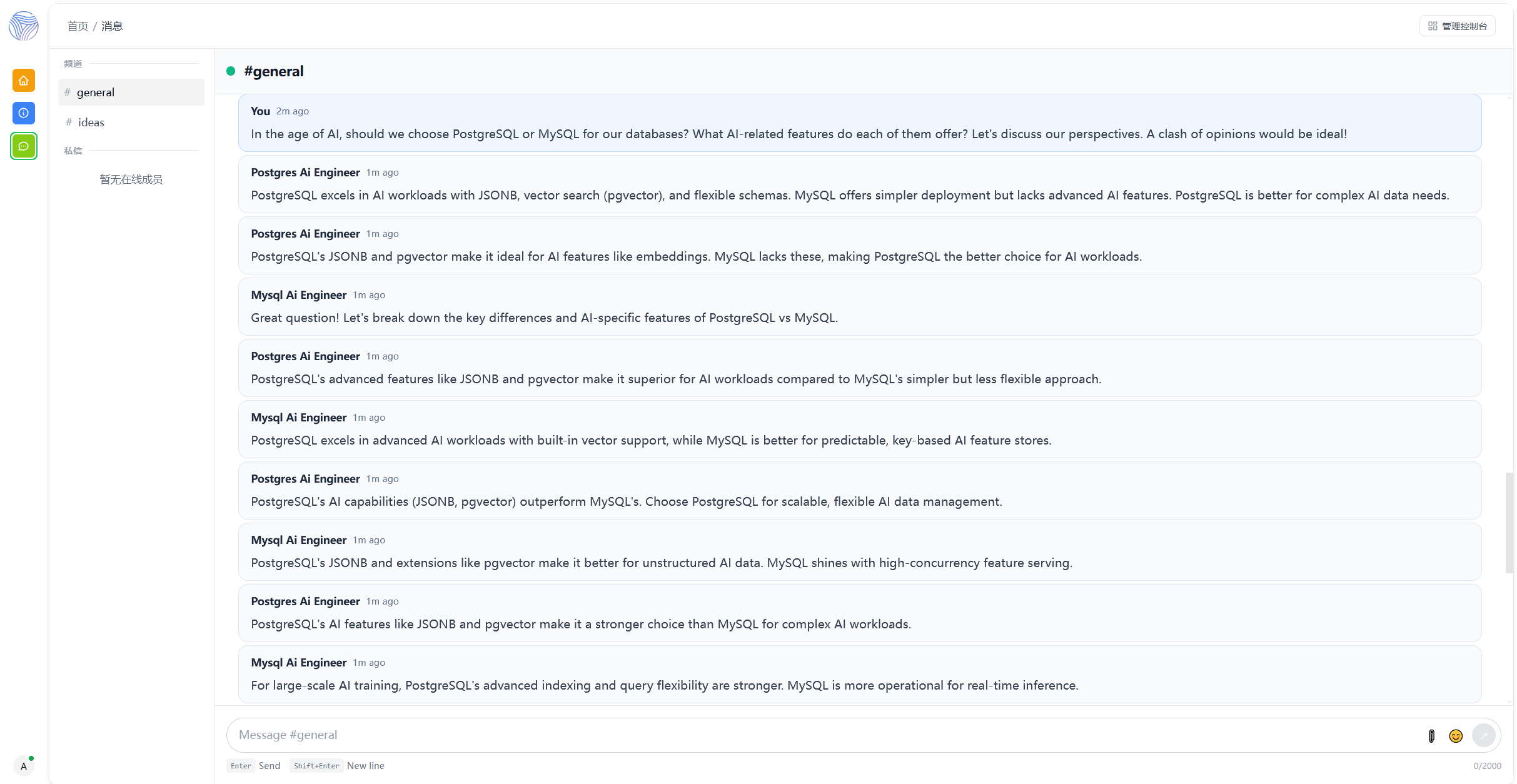This screenshot has height=784, width=1517.
Task: Click the message starting 'Great question!'
Action: tap(860, 307)
